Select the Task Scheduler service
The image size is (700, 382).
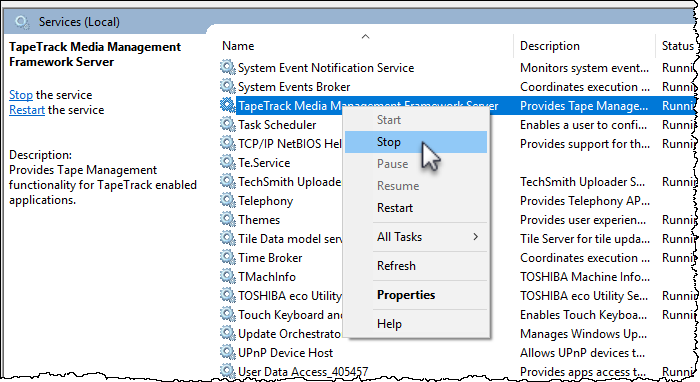coord(277,125)
